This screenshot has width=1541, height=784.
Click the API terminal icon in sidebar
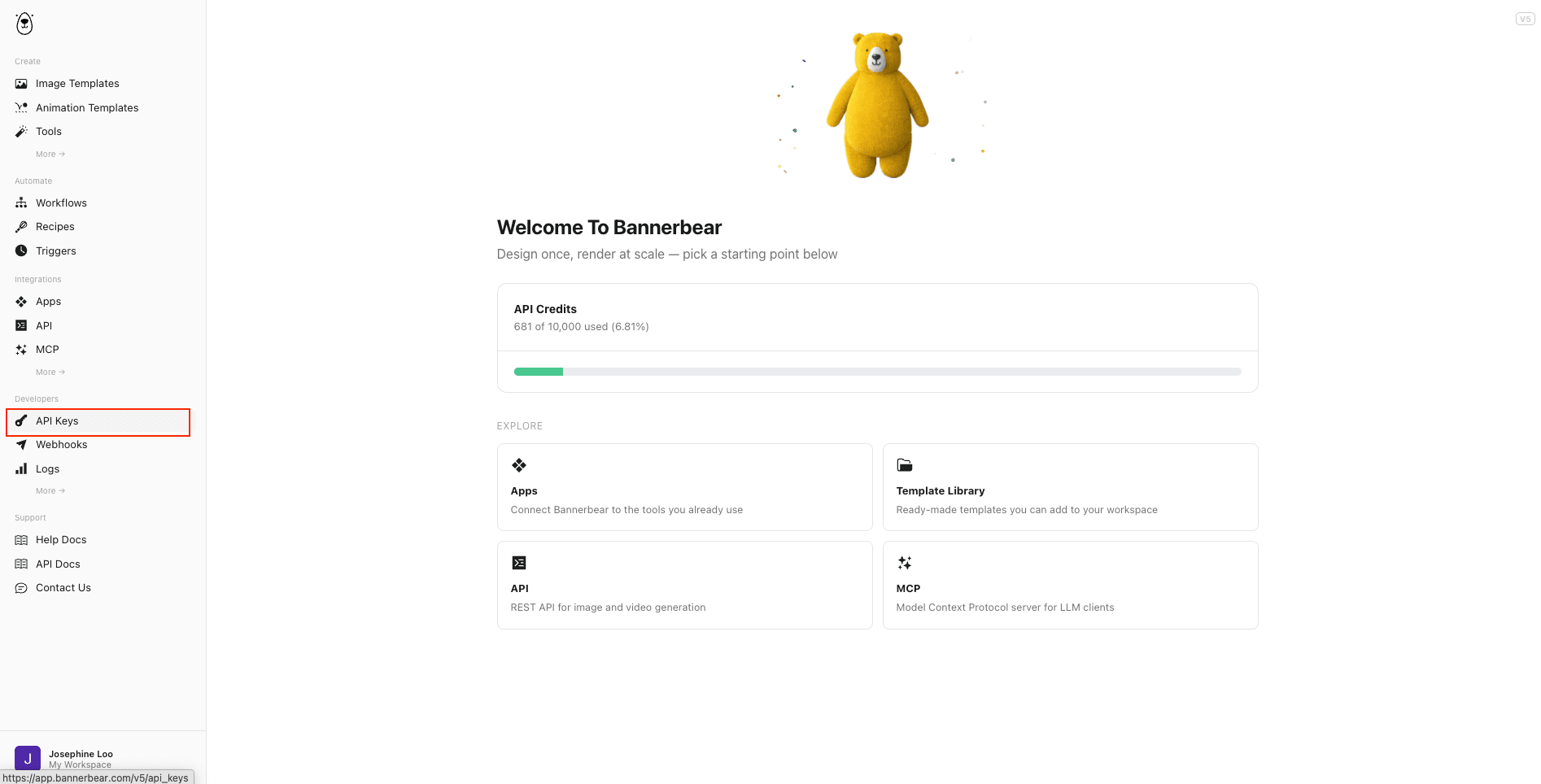tap(21, 325)
